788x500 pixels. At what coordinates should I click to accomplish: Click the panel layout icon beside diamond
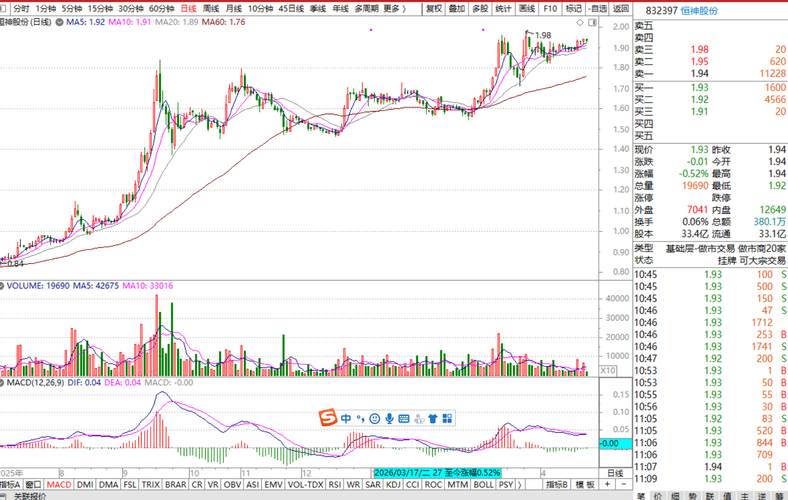click(593, 23)
